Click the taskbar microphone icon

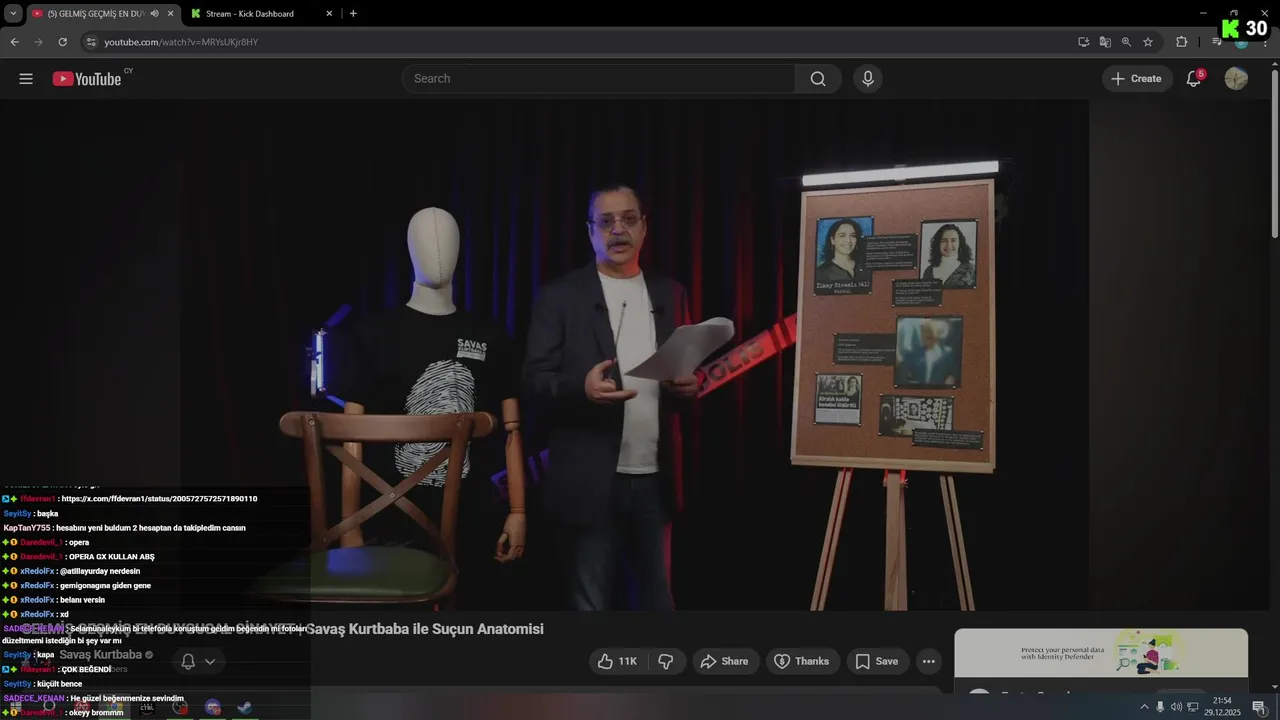1160,707
